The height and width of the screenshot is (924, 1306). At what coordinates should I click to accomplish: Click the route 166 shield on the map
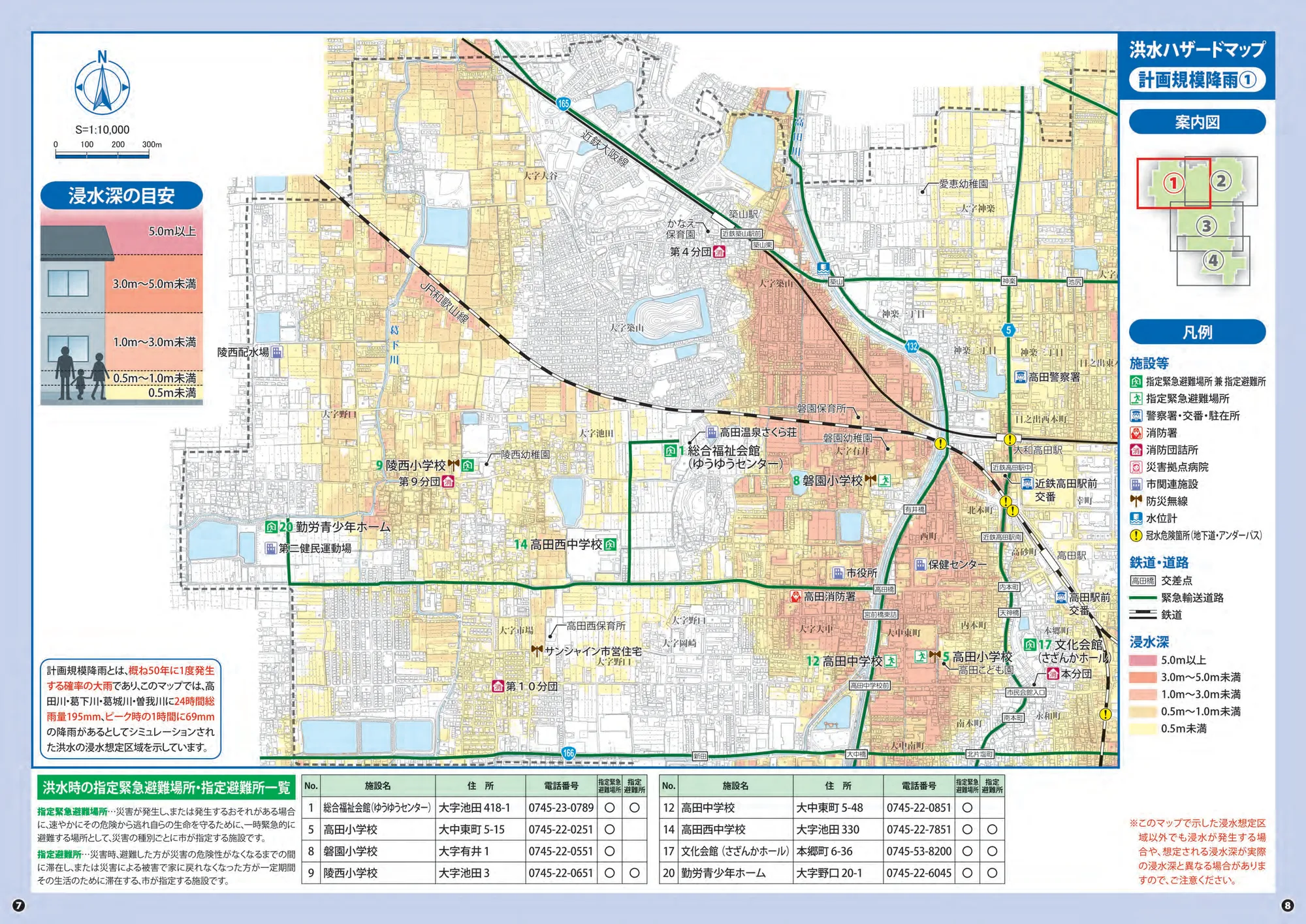(569, 753)
